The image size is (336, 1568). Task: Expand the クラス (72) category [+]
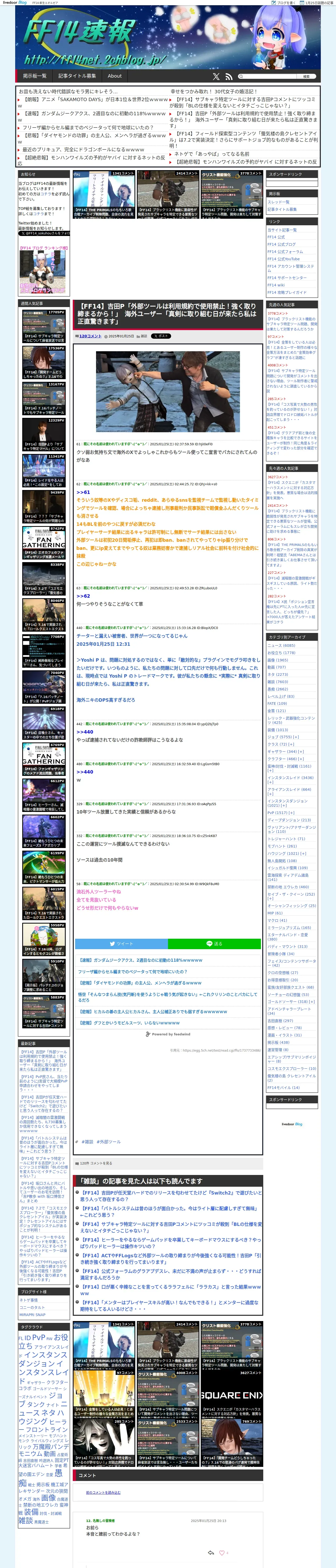292,745
